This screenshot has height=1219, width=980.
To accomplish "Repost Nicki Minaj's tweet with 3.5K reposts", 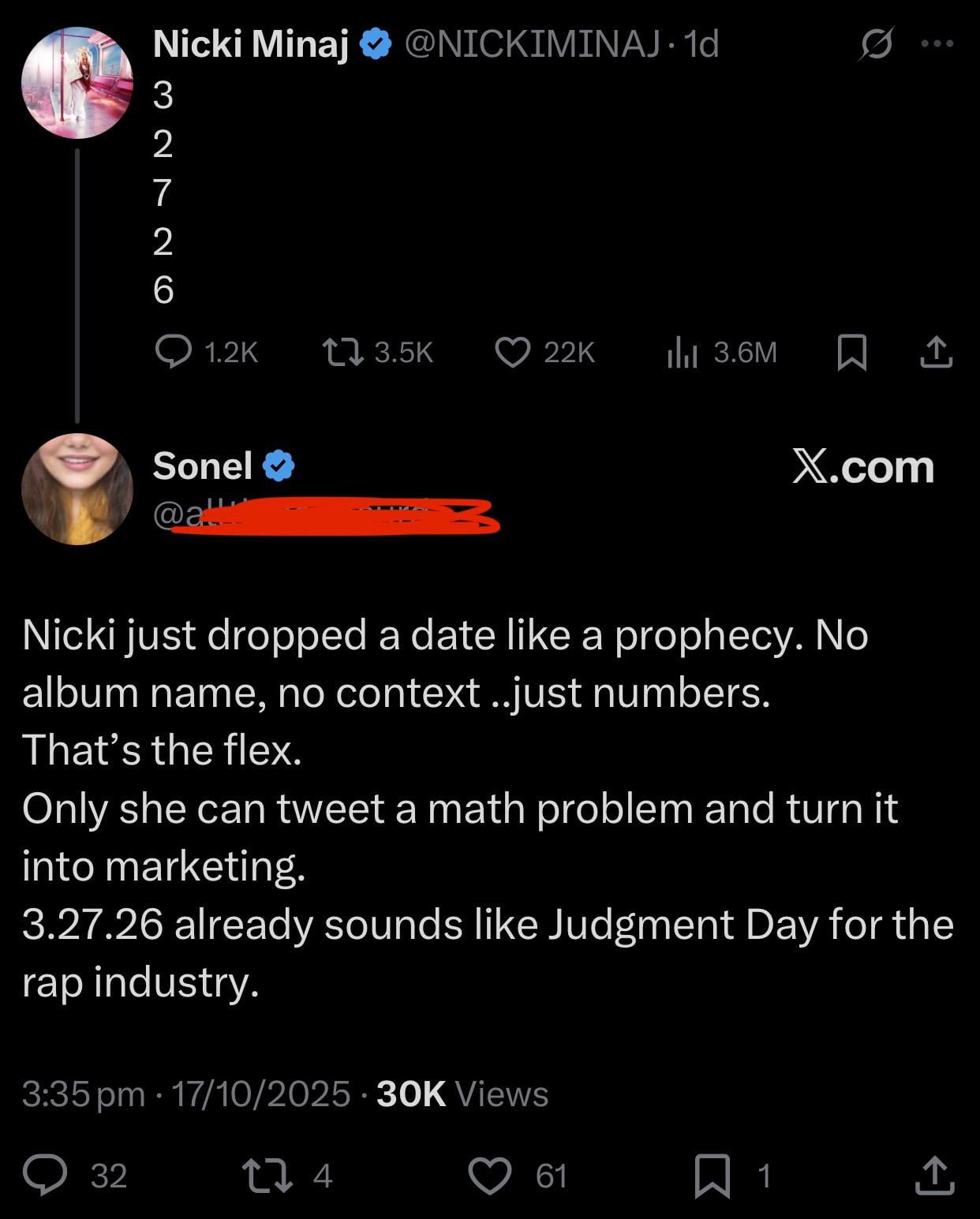I will tap(343, 352).
